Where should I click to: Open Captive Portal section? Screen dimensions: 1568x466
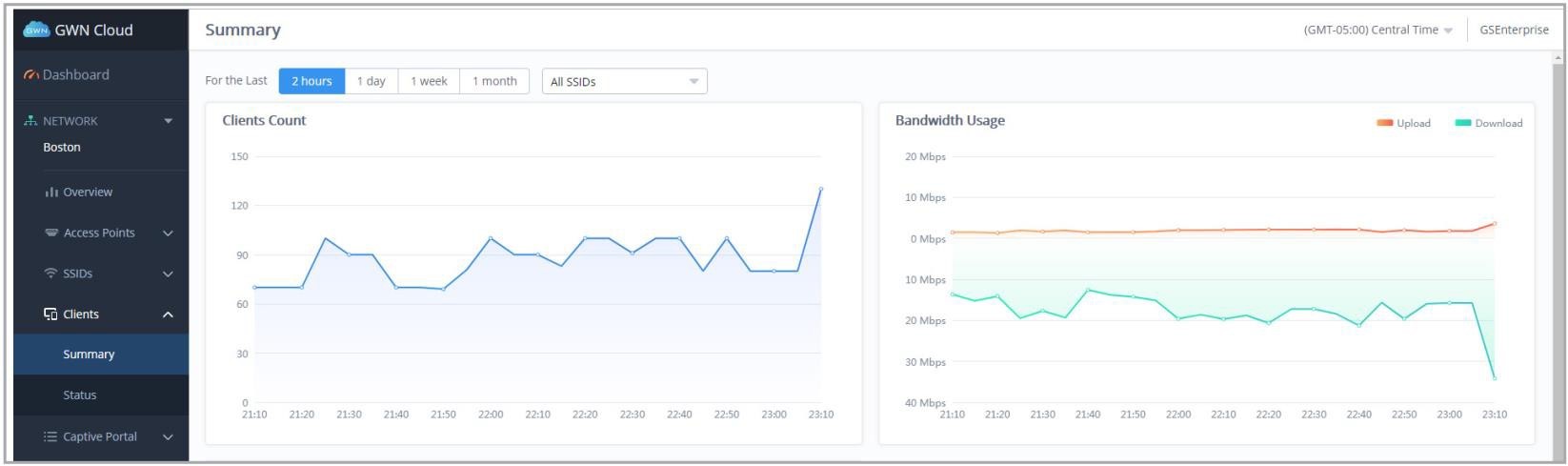(101, 437)
